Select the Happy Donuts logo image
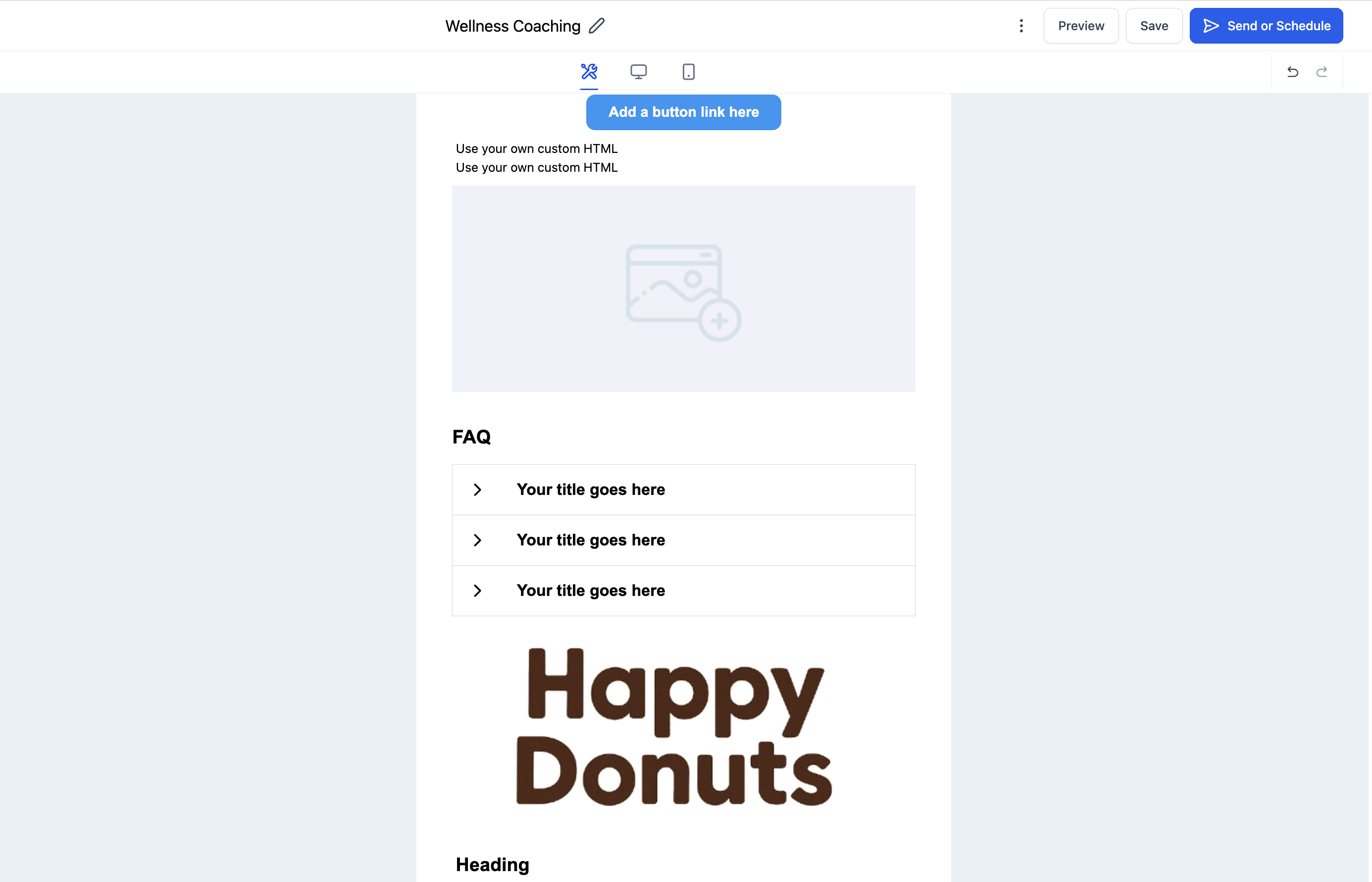Viewport: 1372px width, 882px height. point(674,727)
